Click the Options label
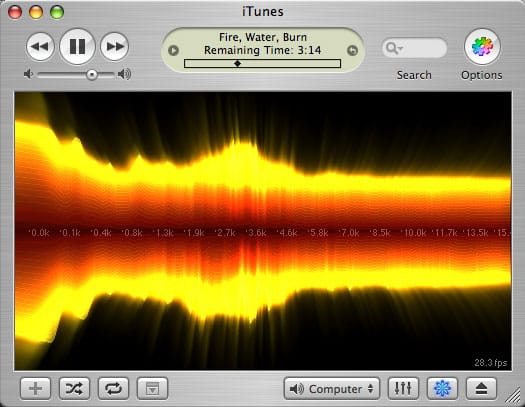The image size is (525, 407). [x=481, y=75]
